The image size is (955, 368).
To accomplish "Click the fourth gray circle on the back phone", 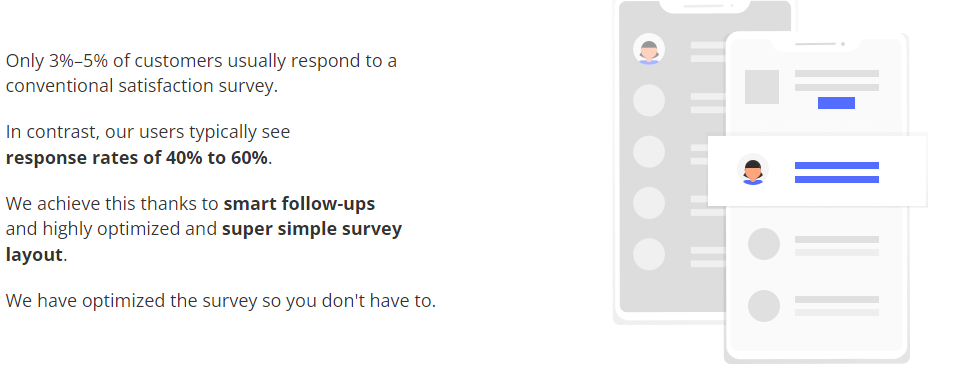I will (x=649, y=203).
